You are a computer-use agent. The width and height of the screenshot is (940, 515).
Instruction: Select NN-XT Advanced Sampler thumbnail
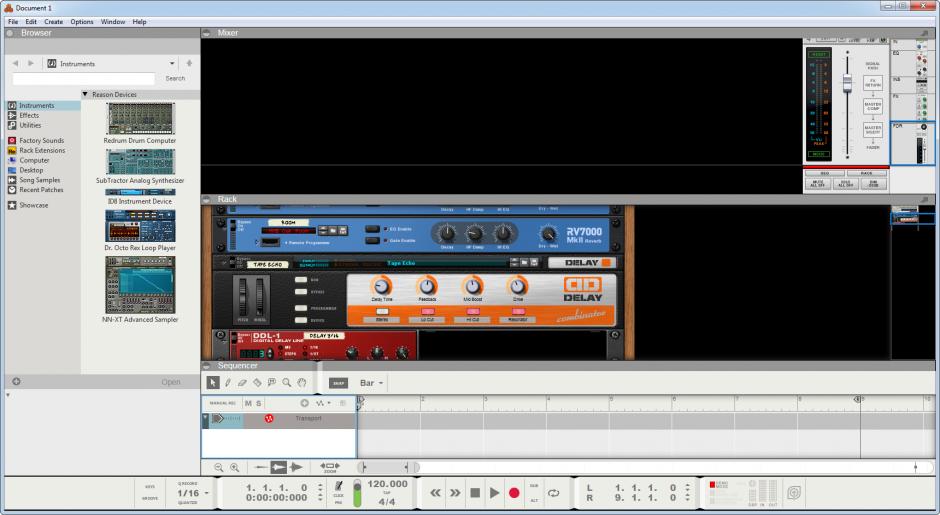click(x=140, y=285)
